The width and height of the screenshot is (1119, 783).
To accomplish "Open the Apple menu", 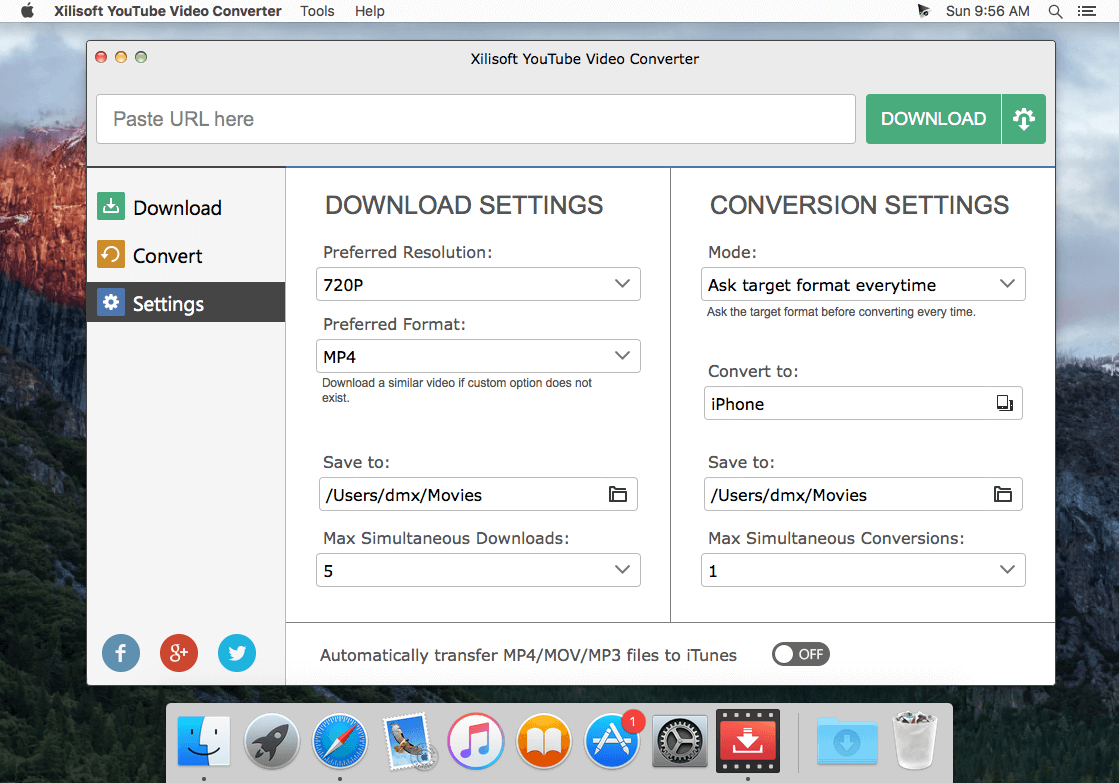I will pos(27,11).
